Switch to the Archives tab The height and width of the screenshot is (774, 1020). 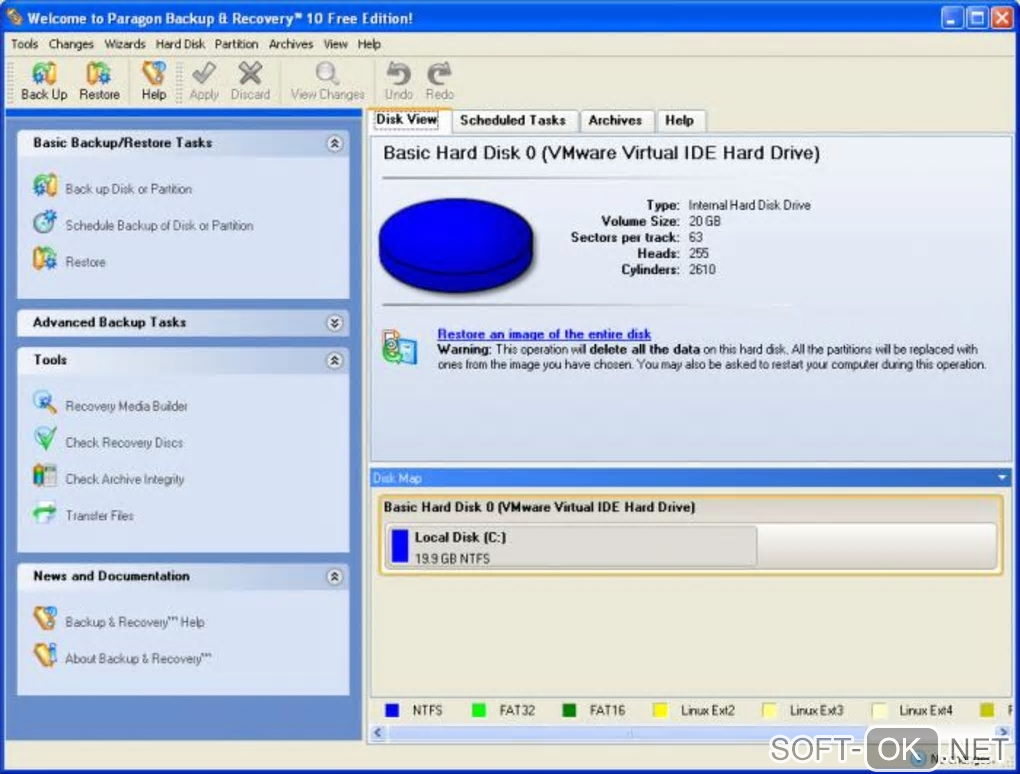[x=615, y=120]
